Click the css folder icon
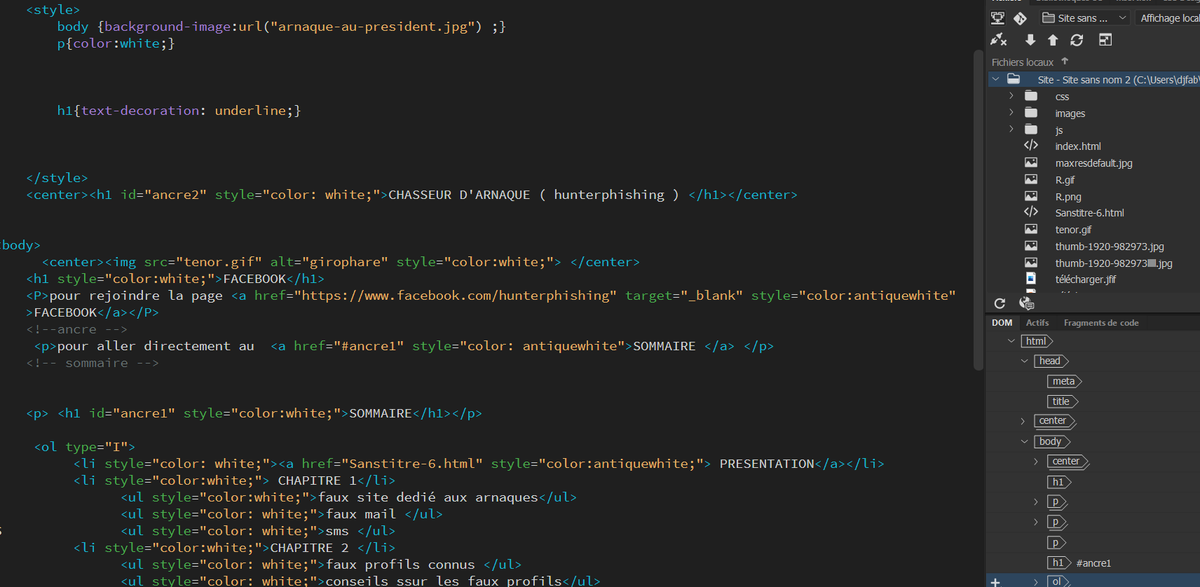The height and width of the screenshot is (587, 1200). tap(1031, 96)
